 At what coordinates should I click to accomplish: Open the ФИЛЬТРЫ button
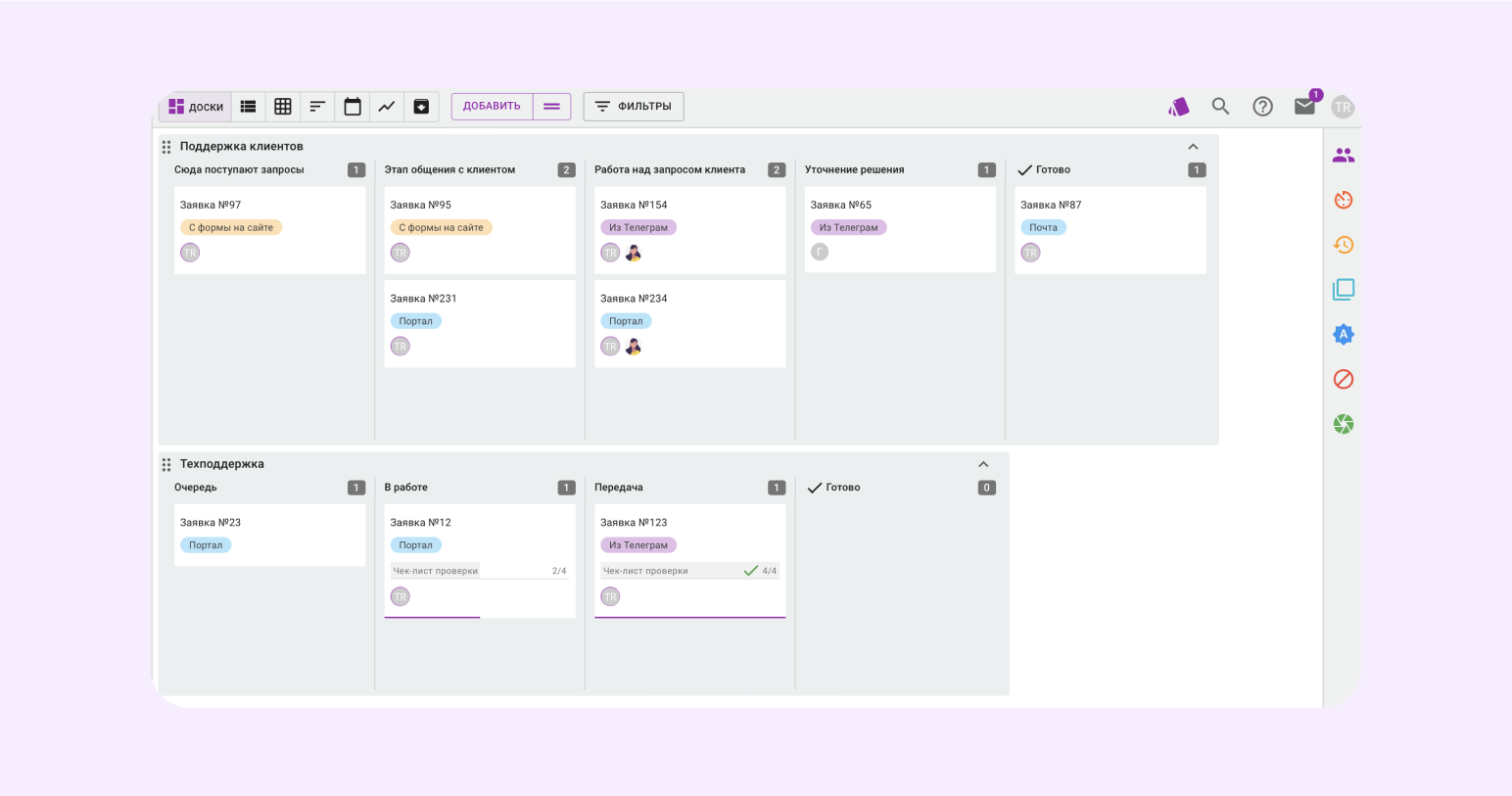(x=634, y=107)
